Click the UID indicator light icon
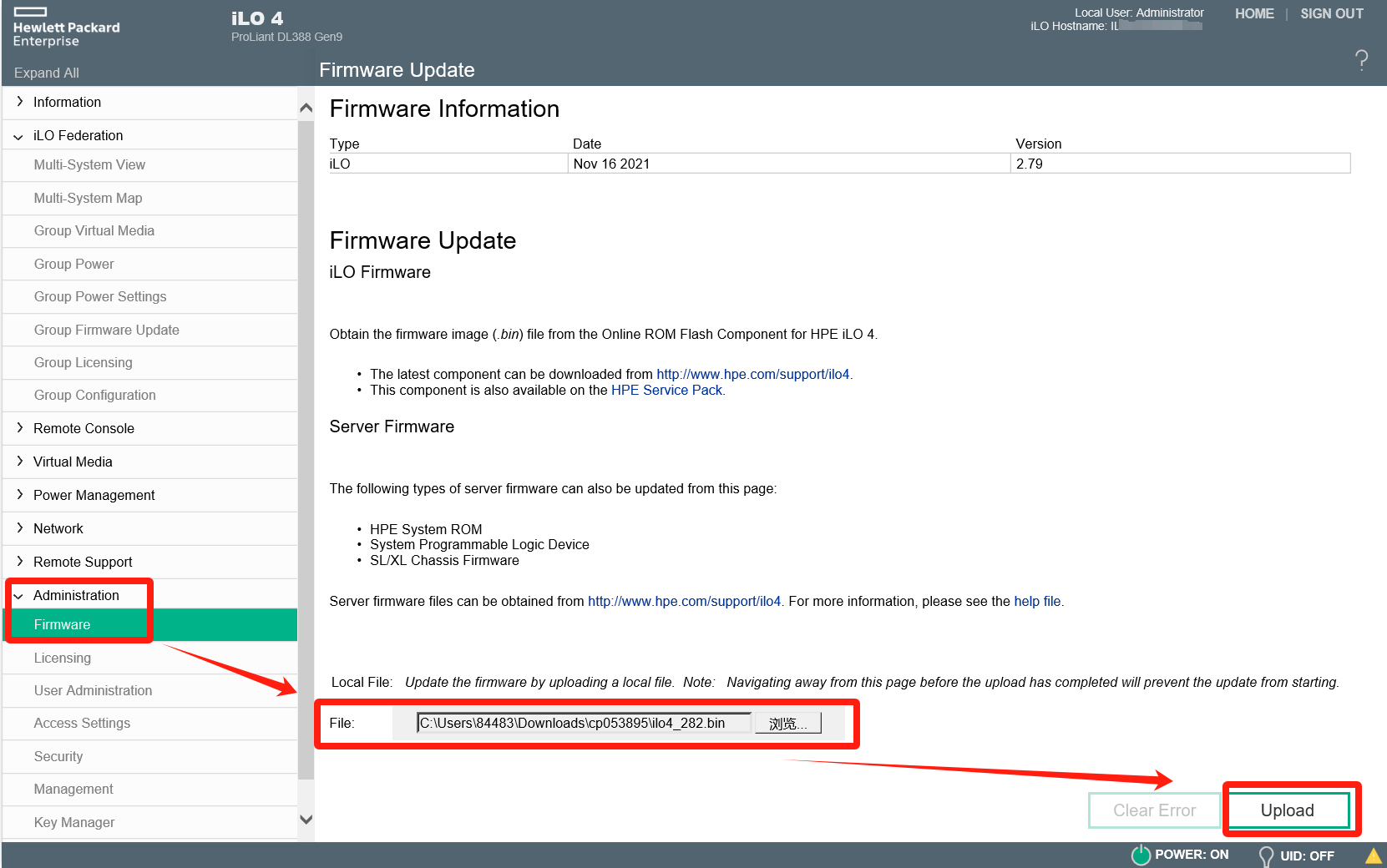Viewport: 1387px width, 868px height. coord(1266,855)
